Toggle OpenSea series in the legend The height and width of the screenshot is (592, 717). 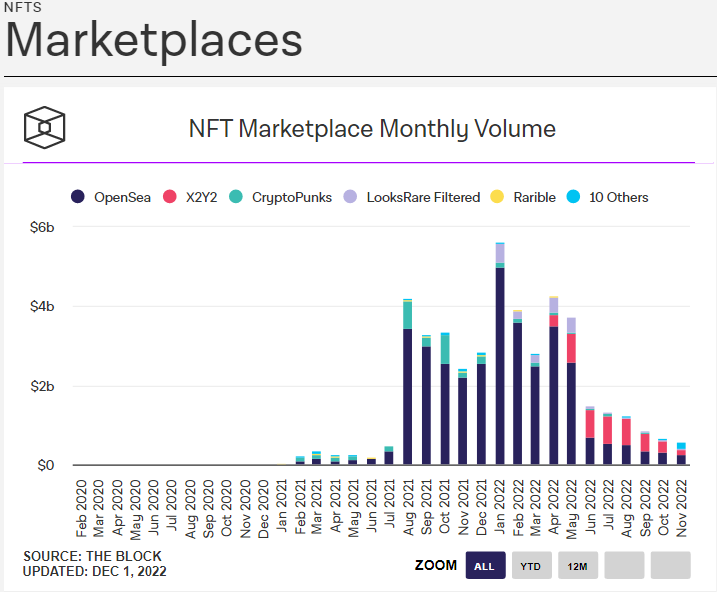pos(111,197)
